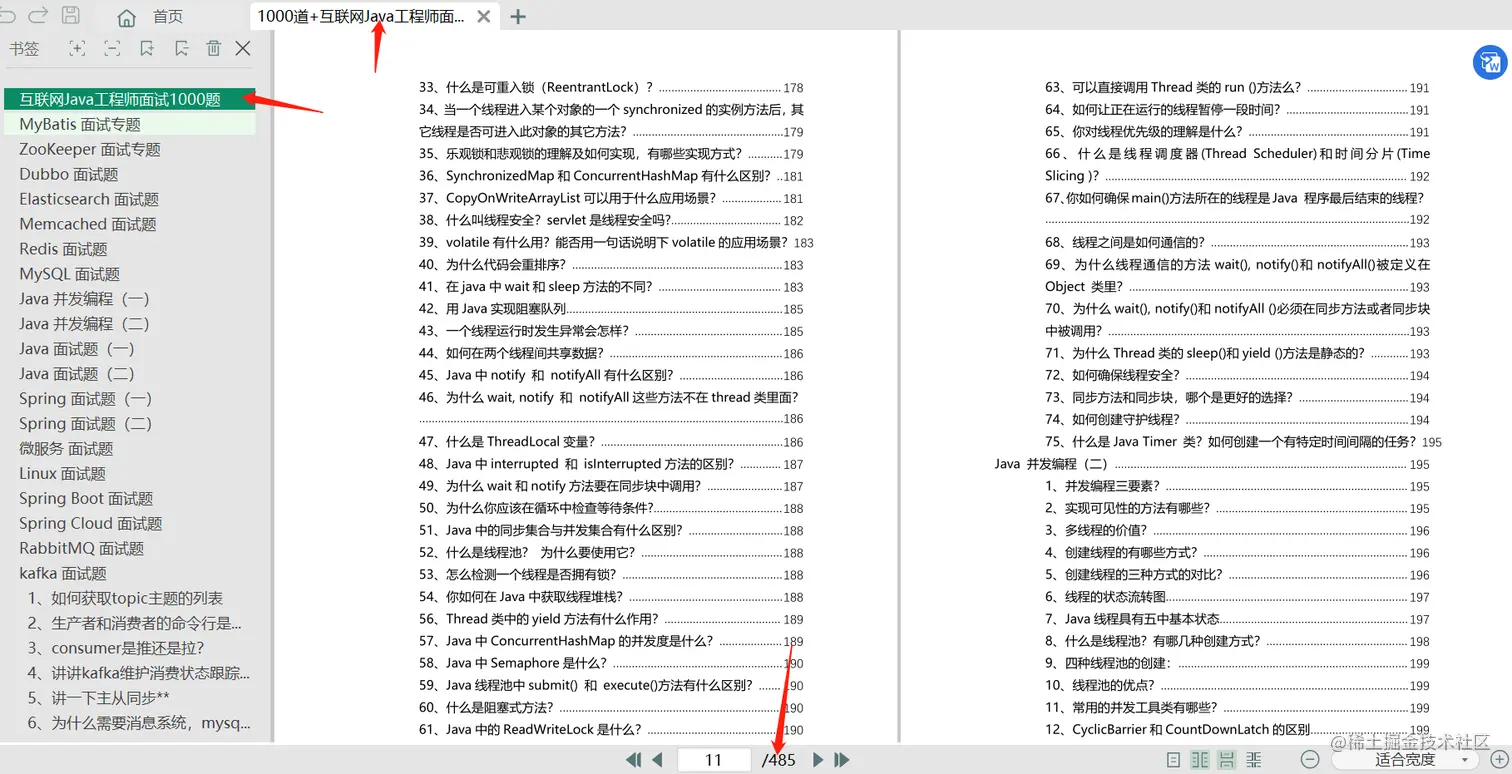Open the Elasticsearch 面试题 bookmark
1512x774 pixels.
tap(89, 199)
